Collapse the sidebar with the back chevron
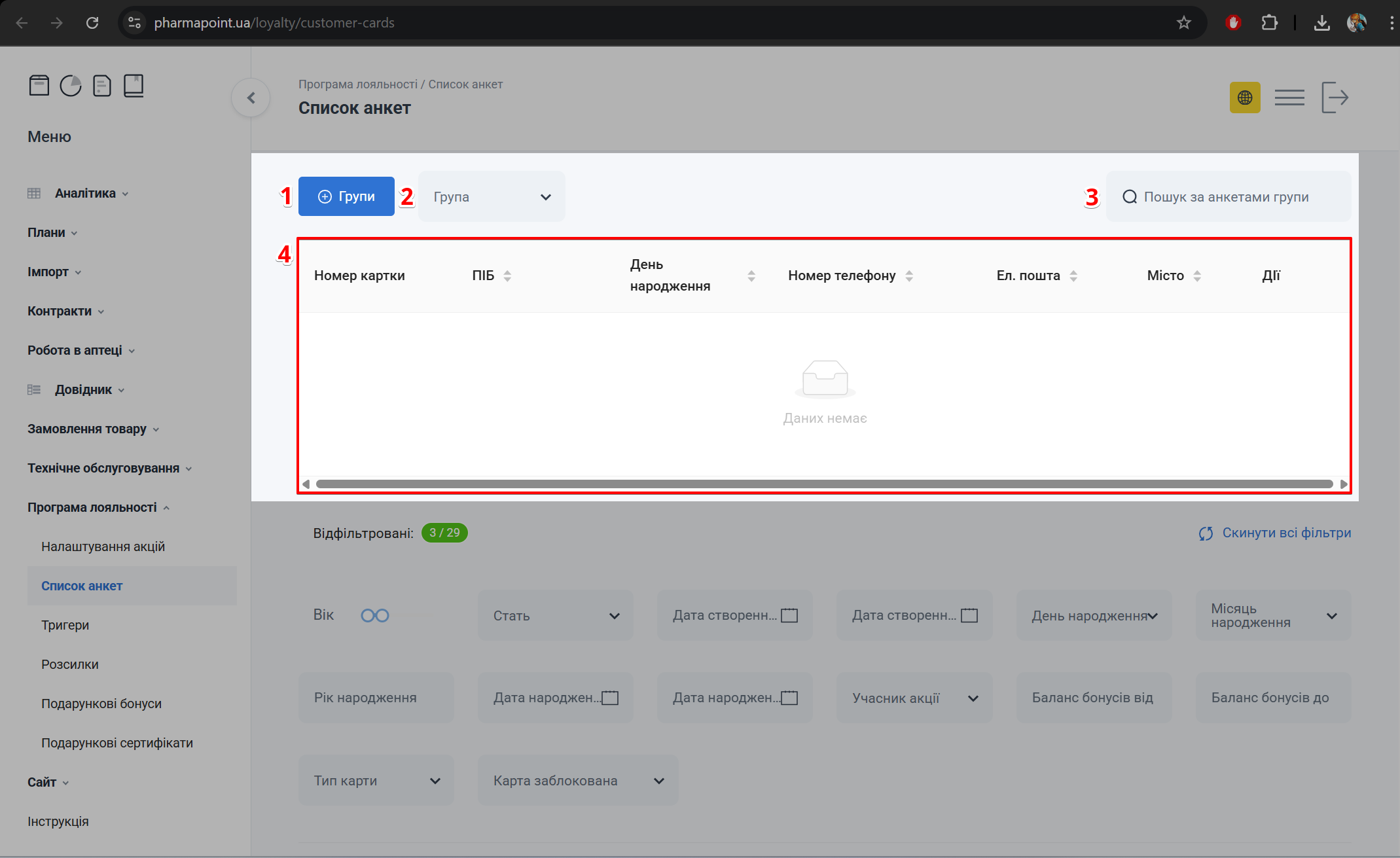The width and height of the screenshot is (1400, 858). point(251,98)
